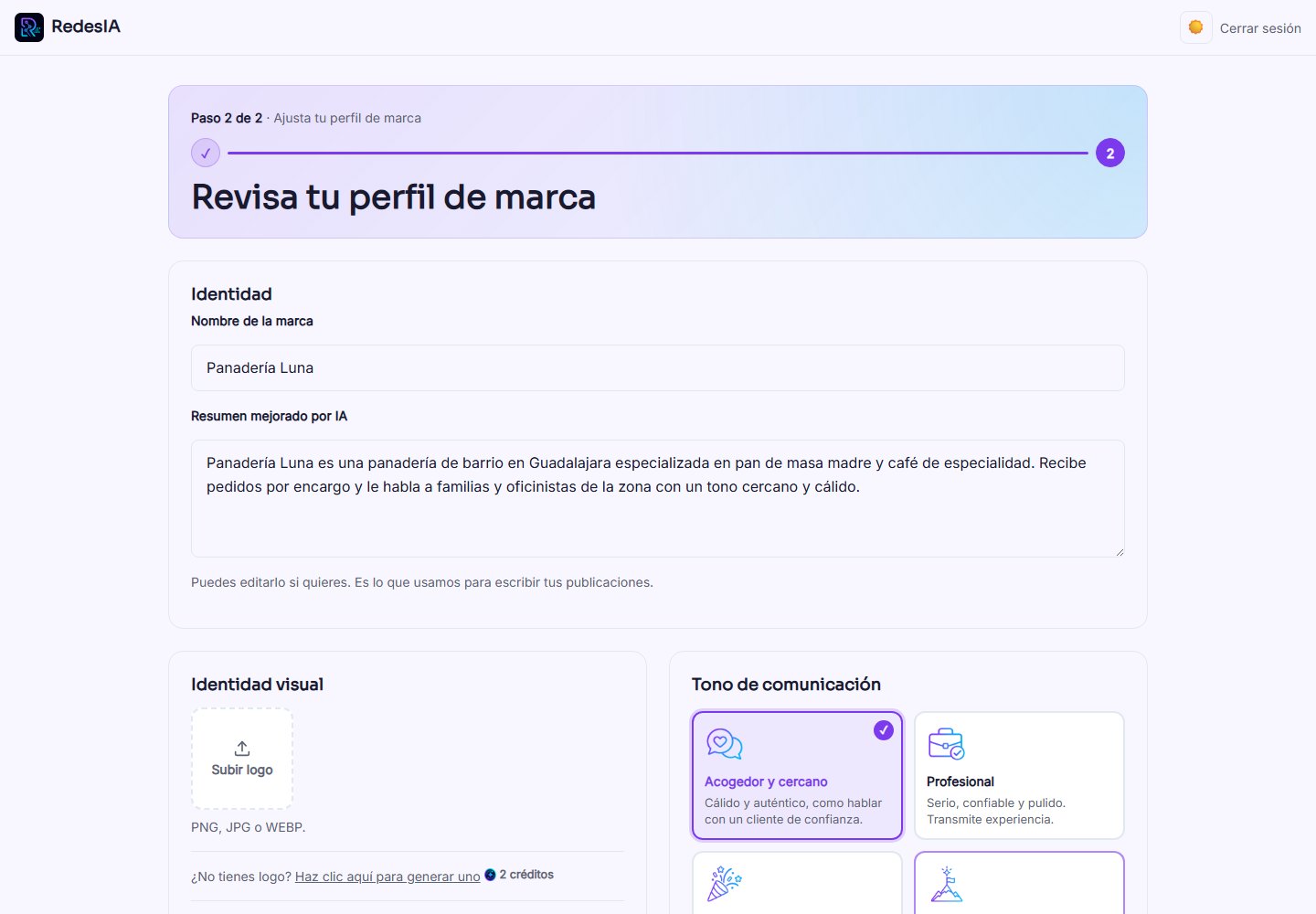Select the party popper tone card
The height and width of the screenshot is (914, 1316).
(x=797, y=883)
